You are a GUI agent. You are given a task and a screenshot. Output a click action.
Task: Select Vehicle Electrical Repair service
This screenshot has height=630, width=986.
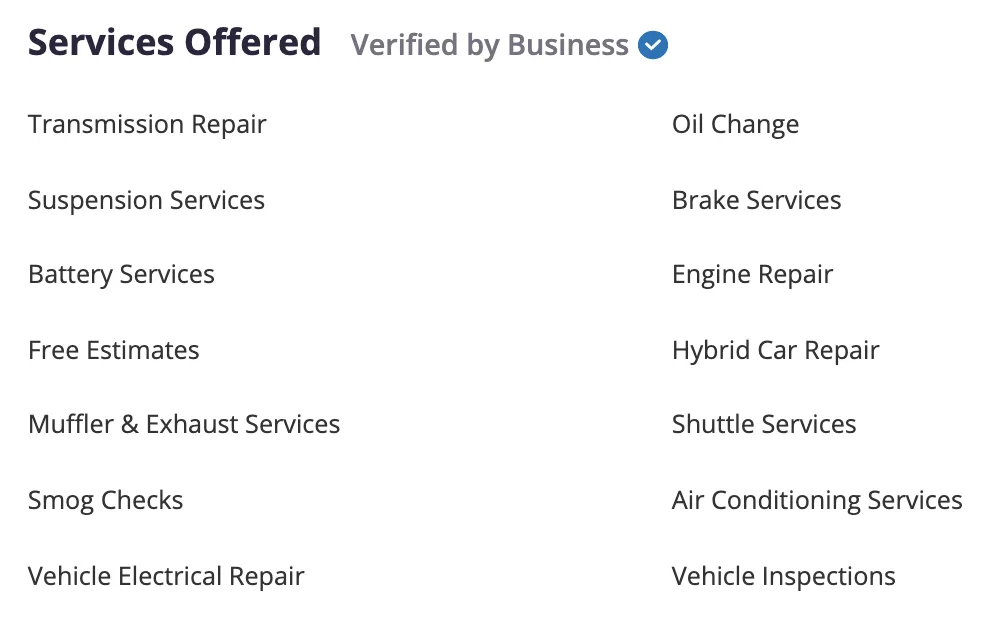[167, 577]
